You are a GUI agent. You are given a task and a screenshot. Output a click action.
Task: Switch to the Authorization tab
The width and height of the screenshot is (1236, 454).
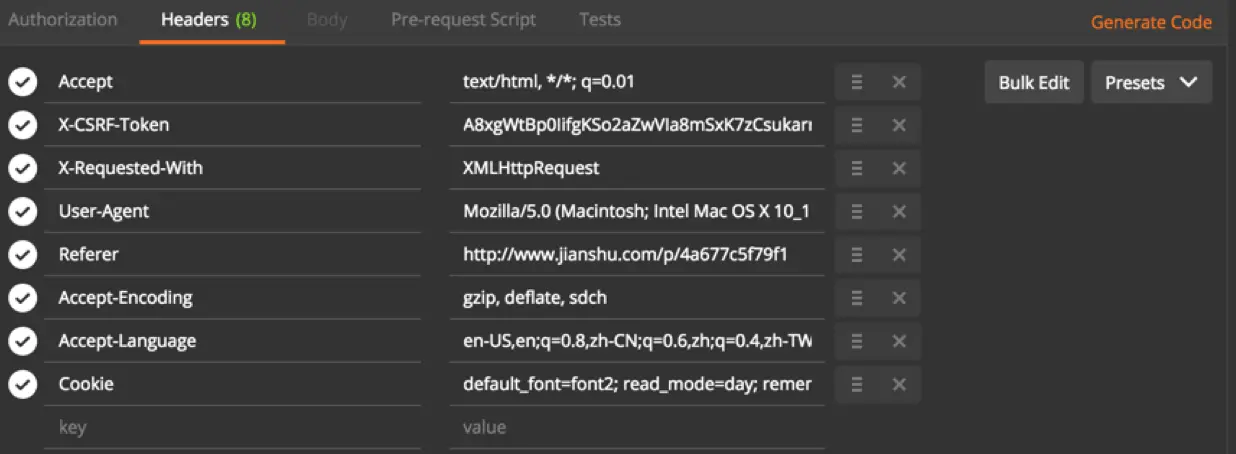click(x=63, y=20)
